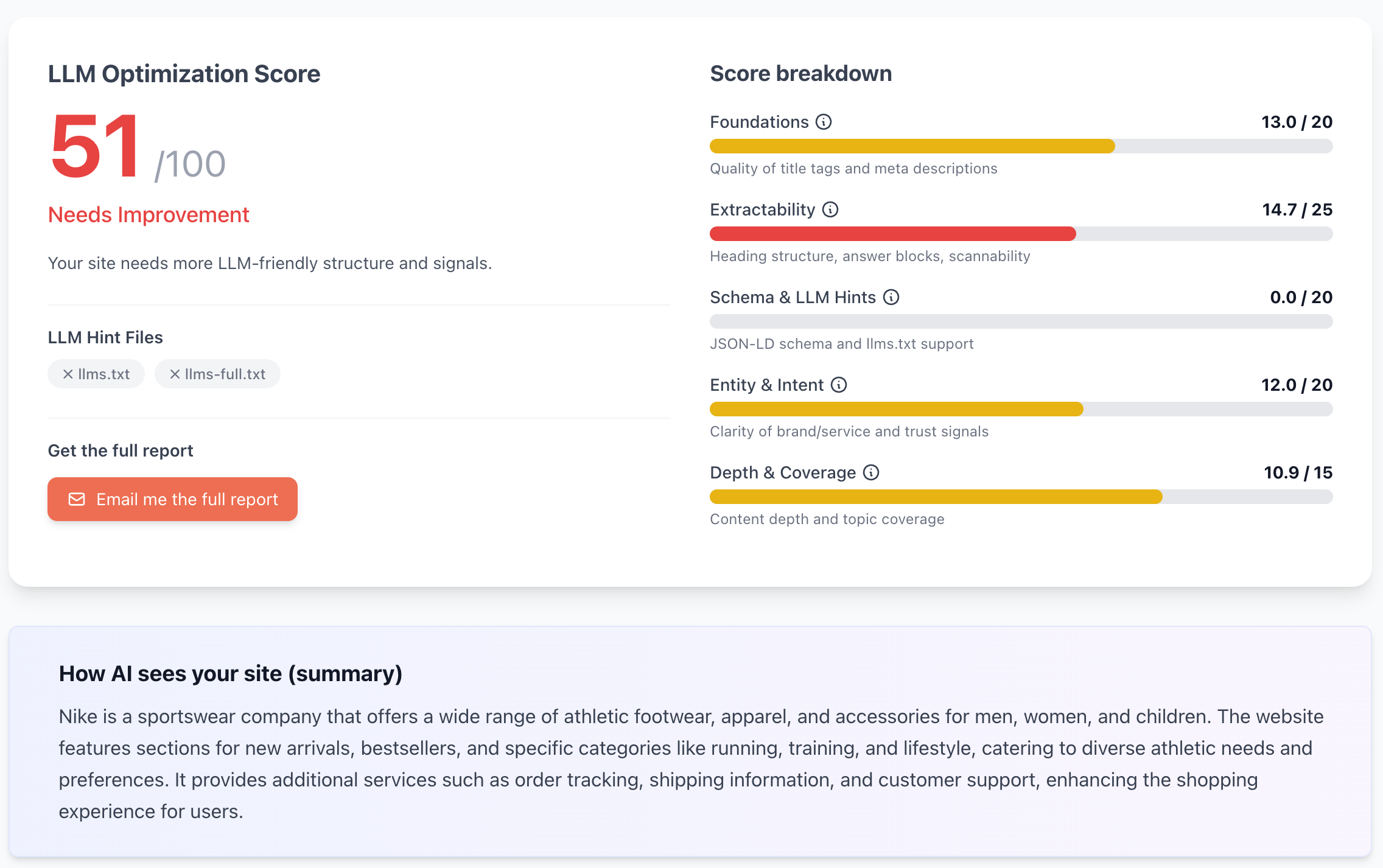Click the X on the llms.txt chip
Viewport: 1383px width, 868px height.
click(68, 374)
